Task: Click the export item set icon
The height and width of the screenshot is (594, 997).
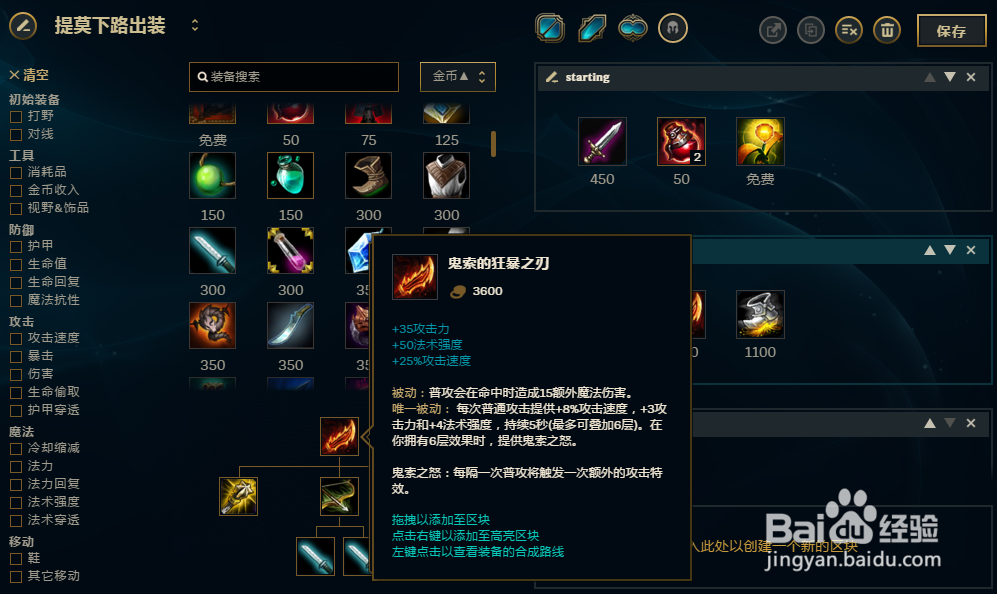Action: (x=773, y=30)
